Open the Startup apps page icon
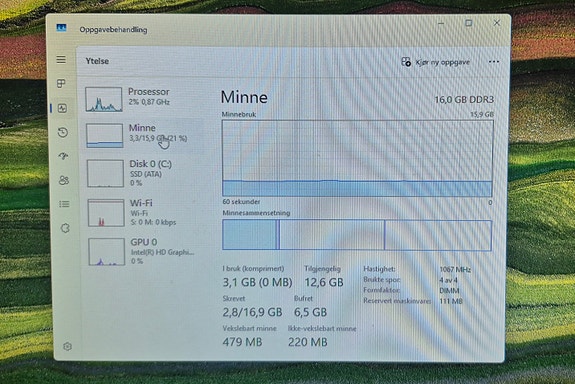Image resolution: width=575 pixels, height=384 pixels. 63,156
